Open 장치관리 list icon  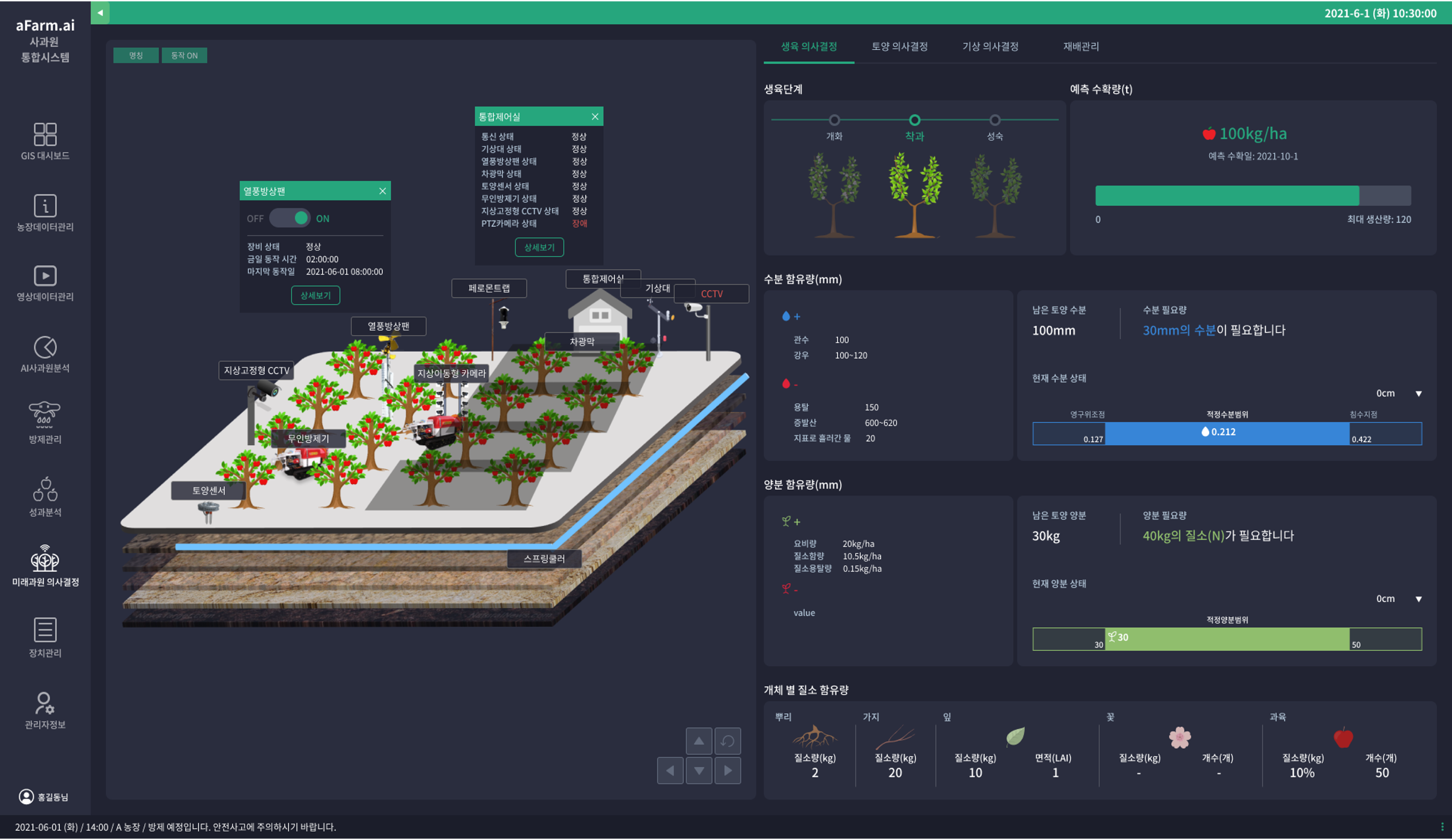tap(45, 630)
